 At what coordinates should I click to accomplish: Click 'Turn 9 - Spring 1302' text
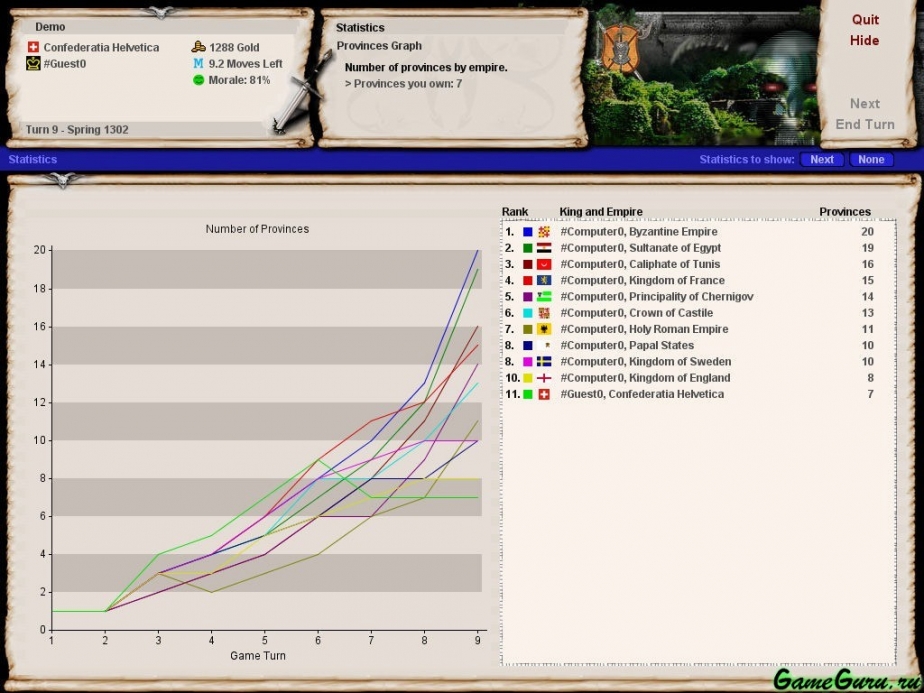click(77, 130)
